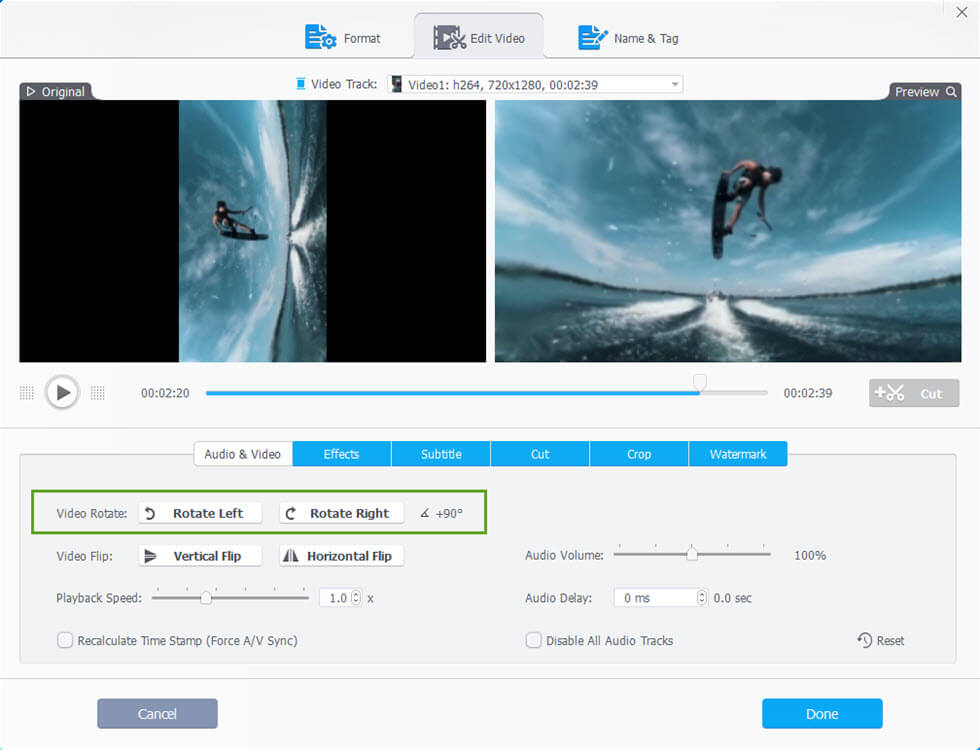Open the Name & Tag tab
The width and height of the screenshot is (980, 750).
pos(628,38)
